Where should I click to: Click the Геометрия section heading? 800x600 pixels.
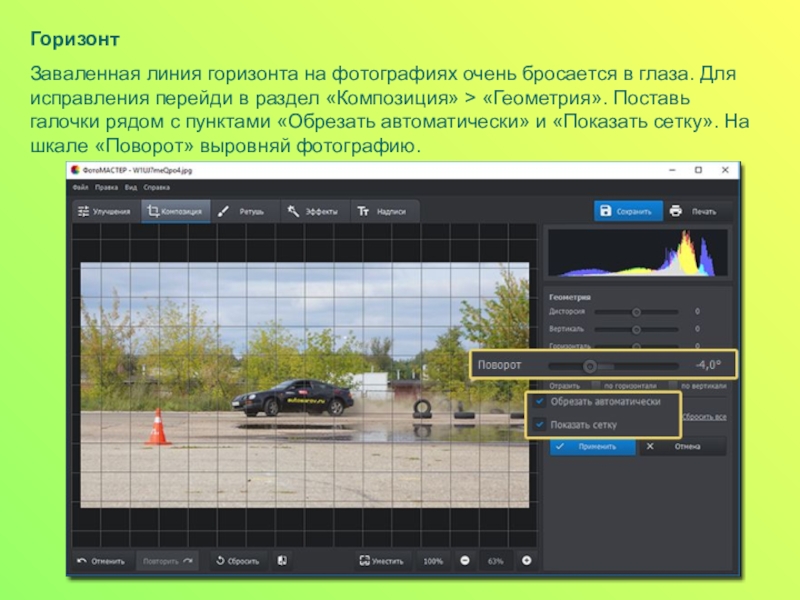tap(570, 297)
